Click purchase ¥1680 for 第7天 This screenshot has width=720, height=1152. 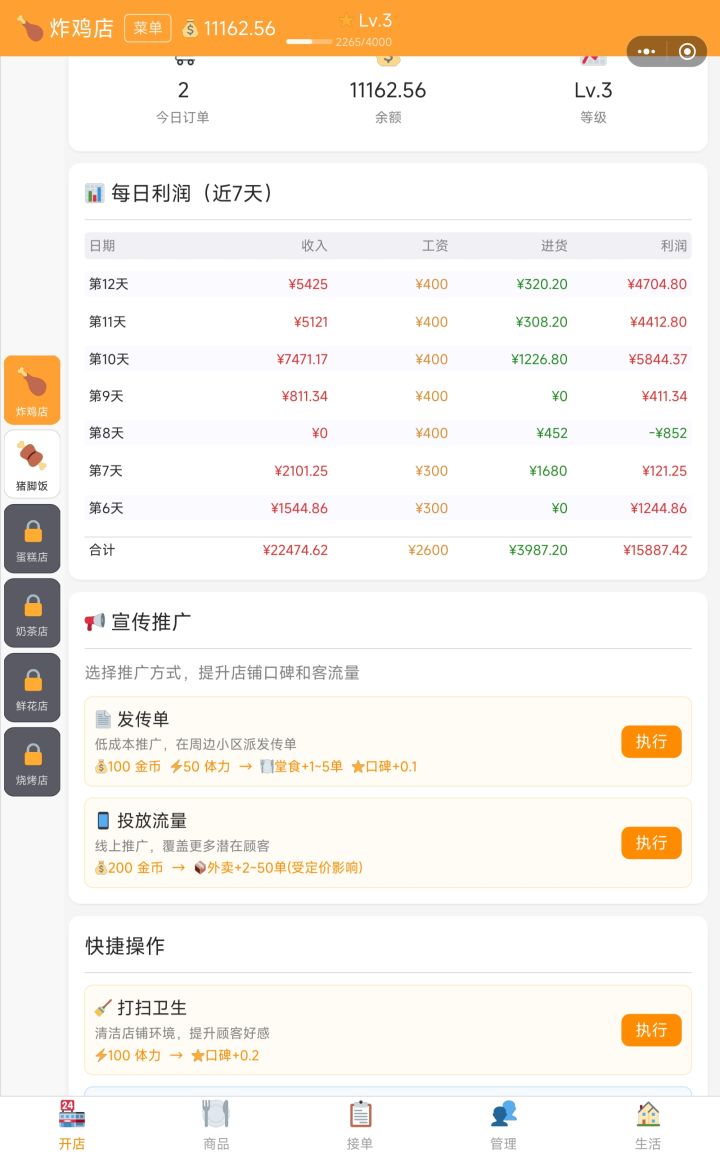tap(548, 471)
